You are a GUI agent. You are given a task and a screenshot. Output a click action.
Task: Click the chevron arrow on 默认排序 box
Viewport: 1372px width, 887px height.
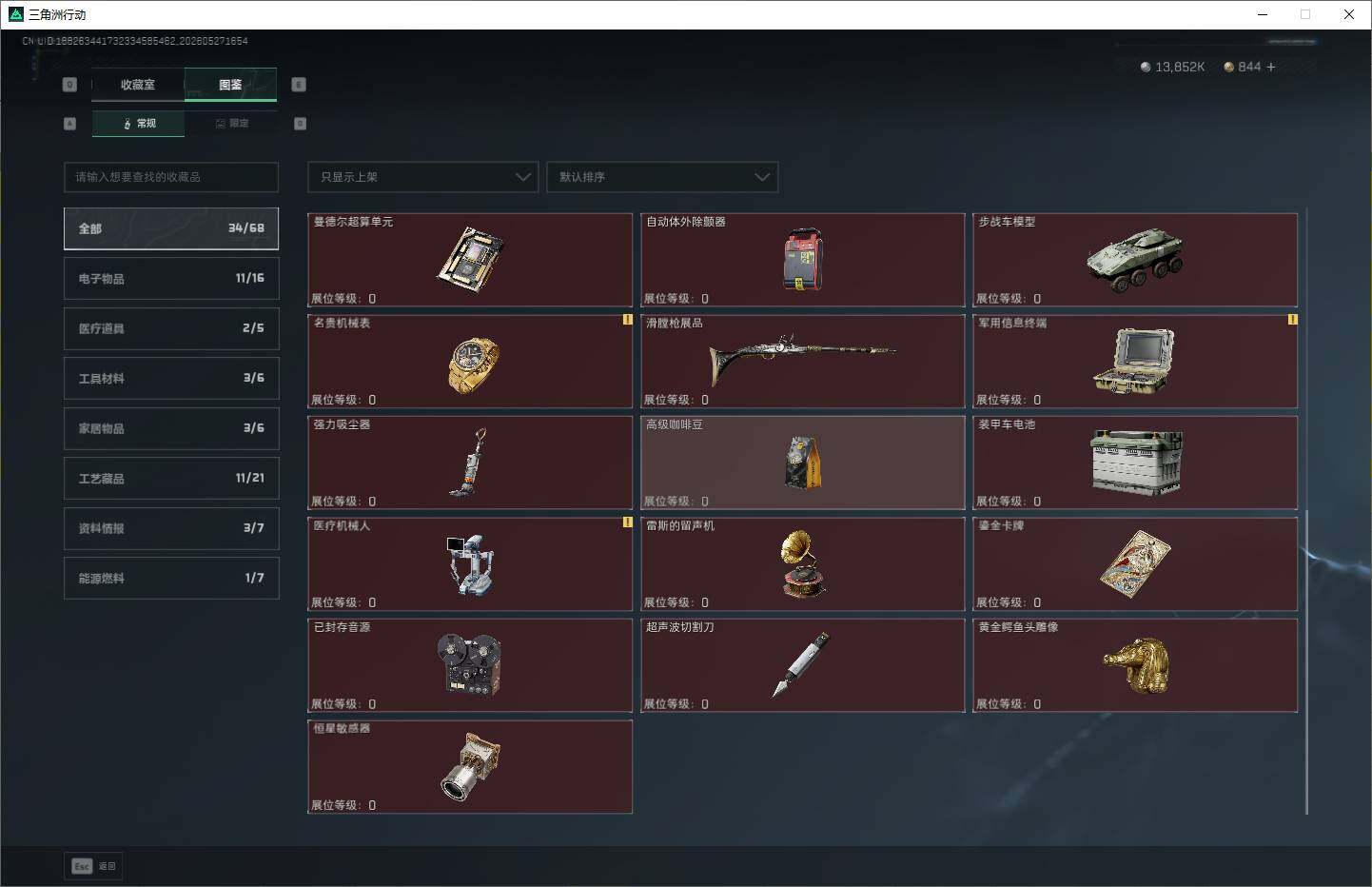pos(761,177)
